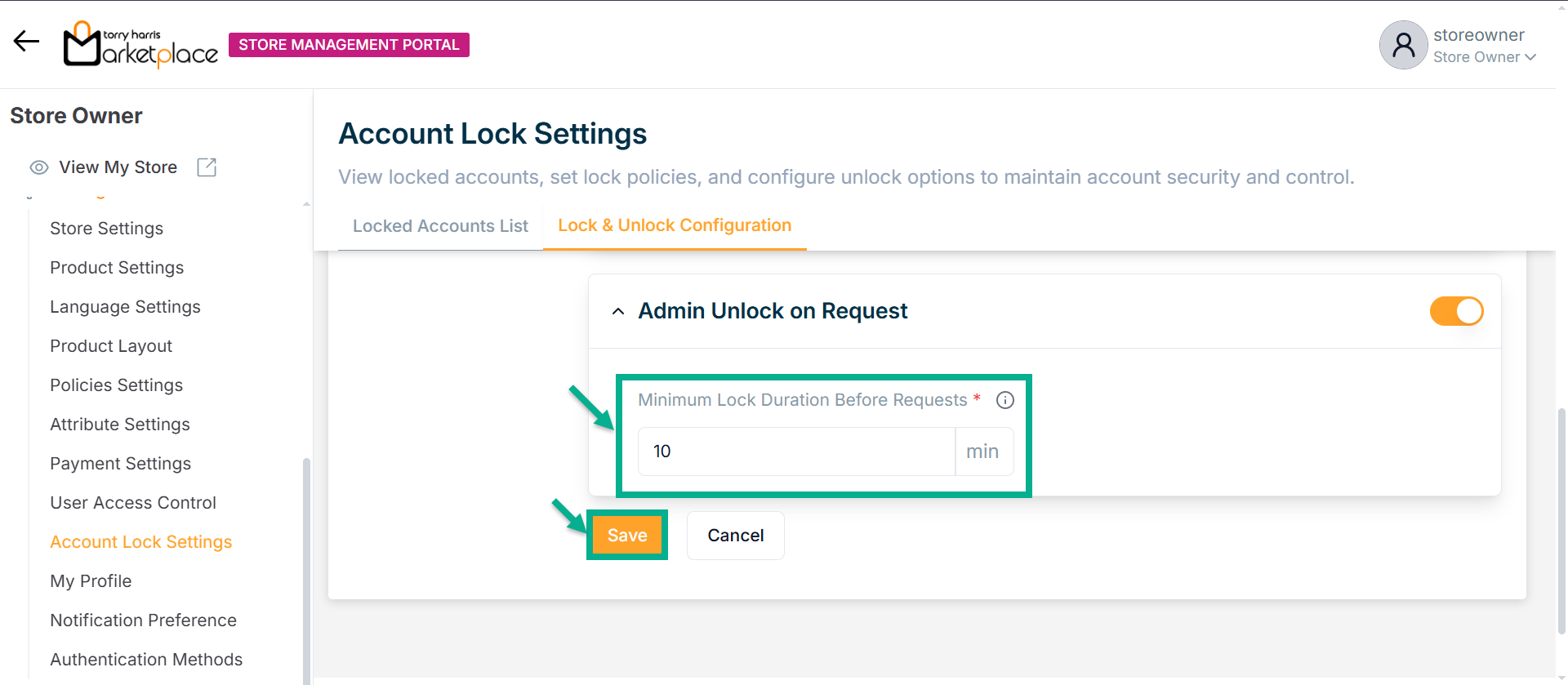Open Policies Settings from sidebar
The width and height of the screenshot is (1568, 685).
(x=116, y=385)
